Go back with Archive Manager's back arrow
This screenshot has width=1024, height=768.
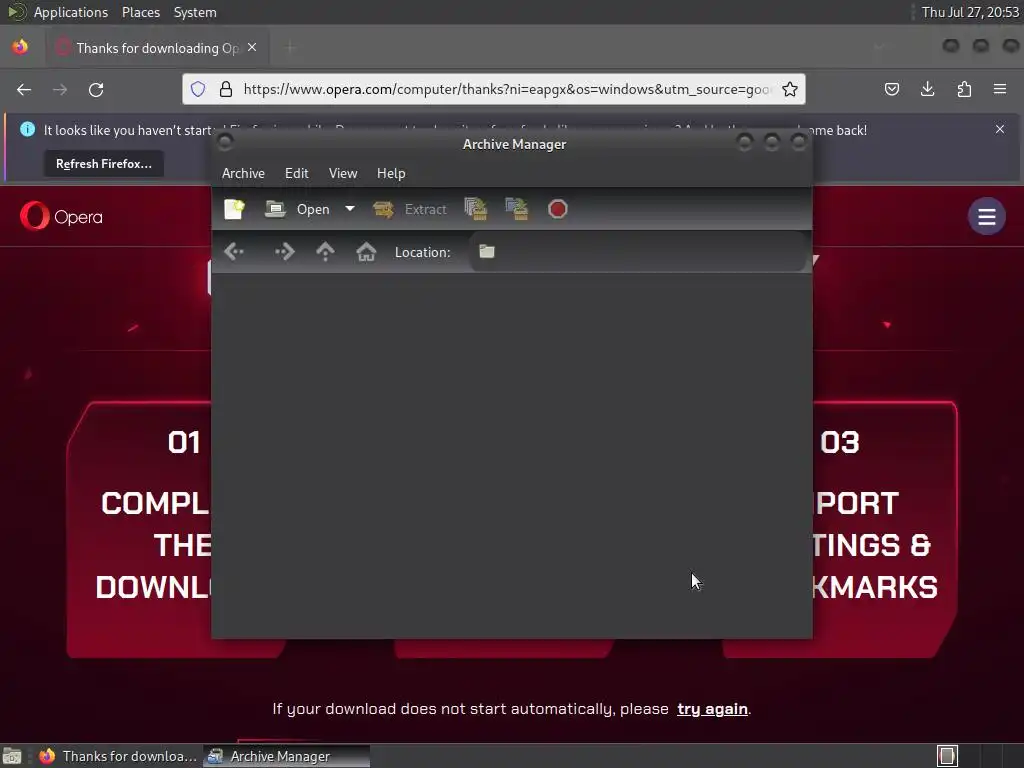234,251
